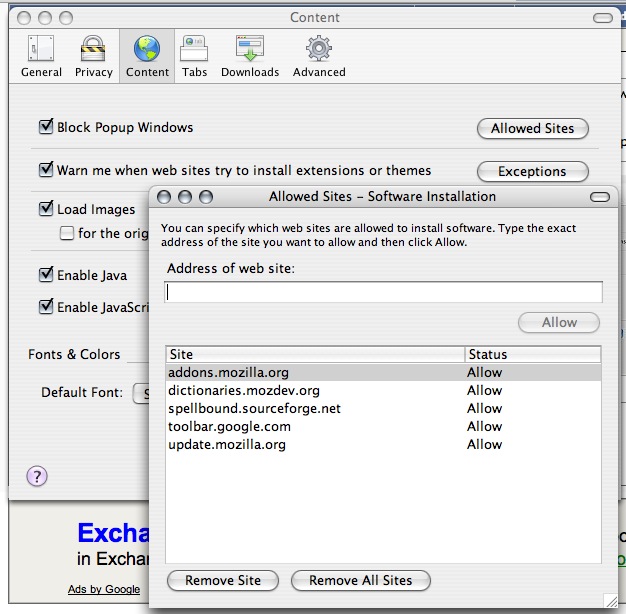626x614 pixels.
Task: Select the Content globe icon
Action: [147, 49]
